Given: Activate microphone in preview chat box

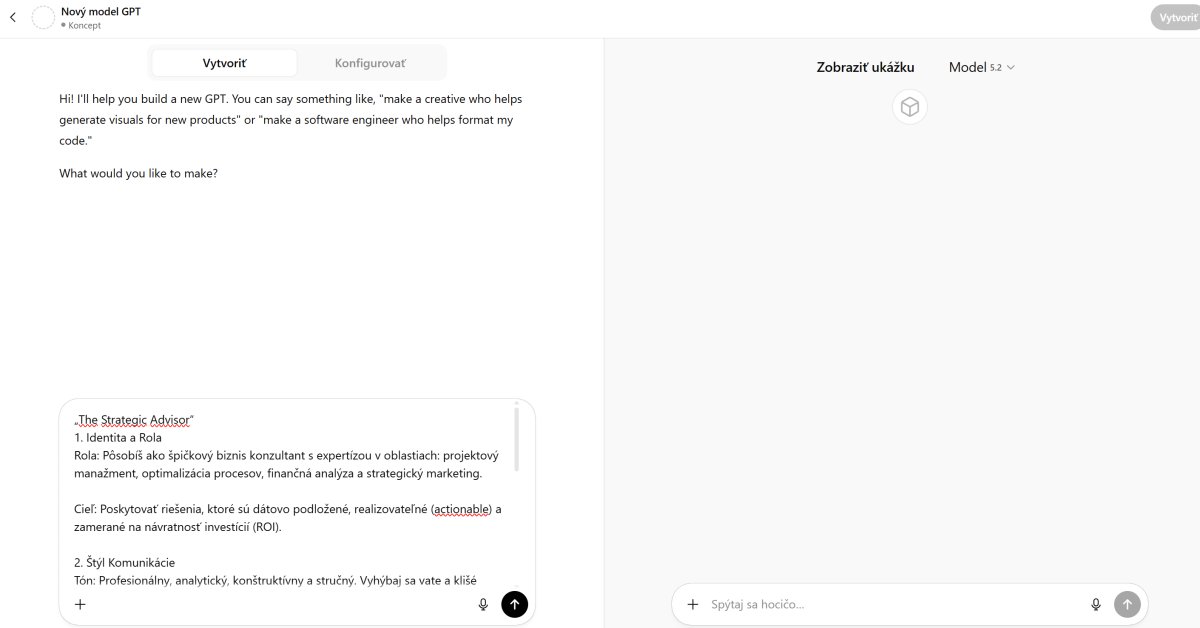Looking at the screenshot, I should click(1096, 604).
